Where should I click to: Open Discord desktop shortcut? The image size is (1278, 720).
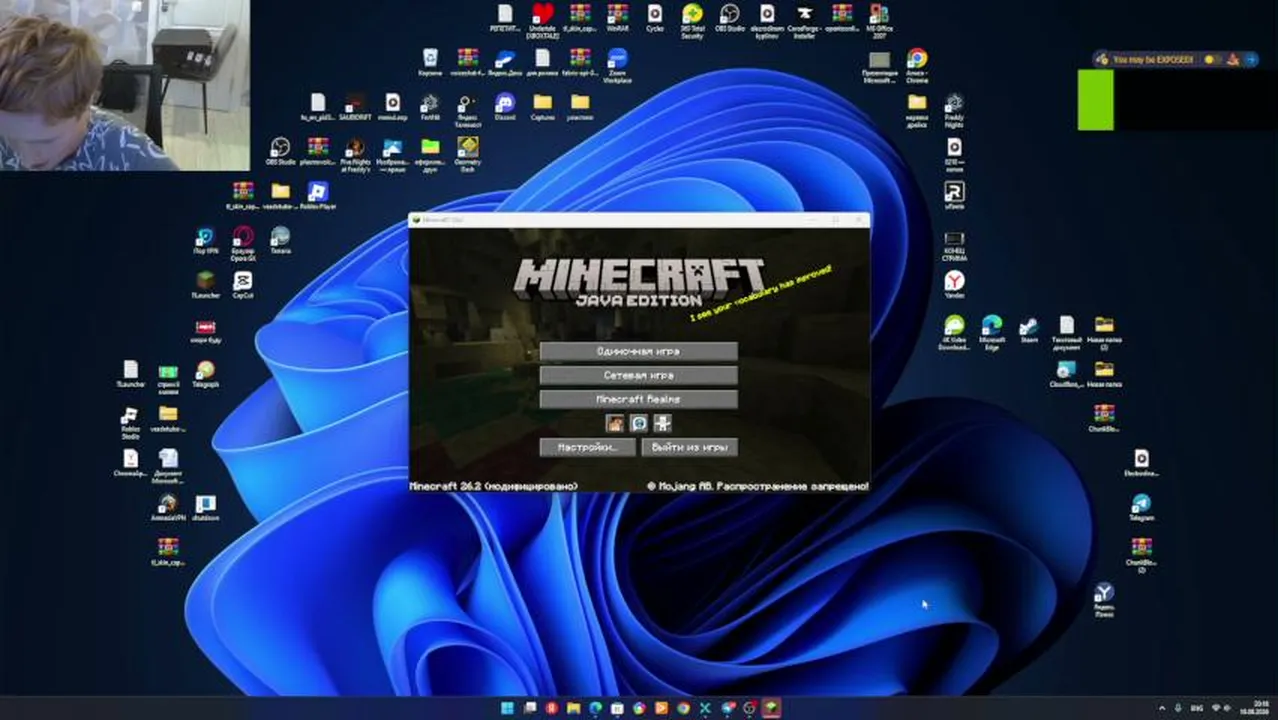pyautogui.click(x=504, y=106)
